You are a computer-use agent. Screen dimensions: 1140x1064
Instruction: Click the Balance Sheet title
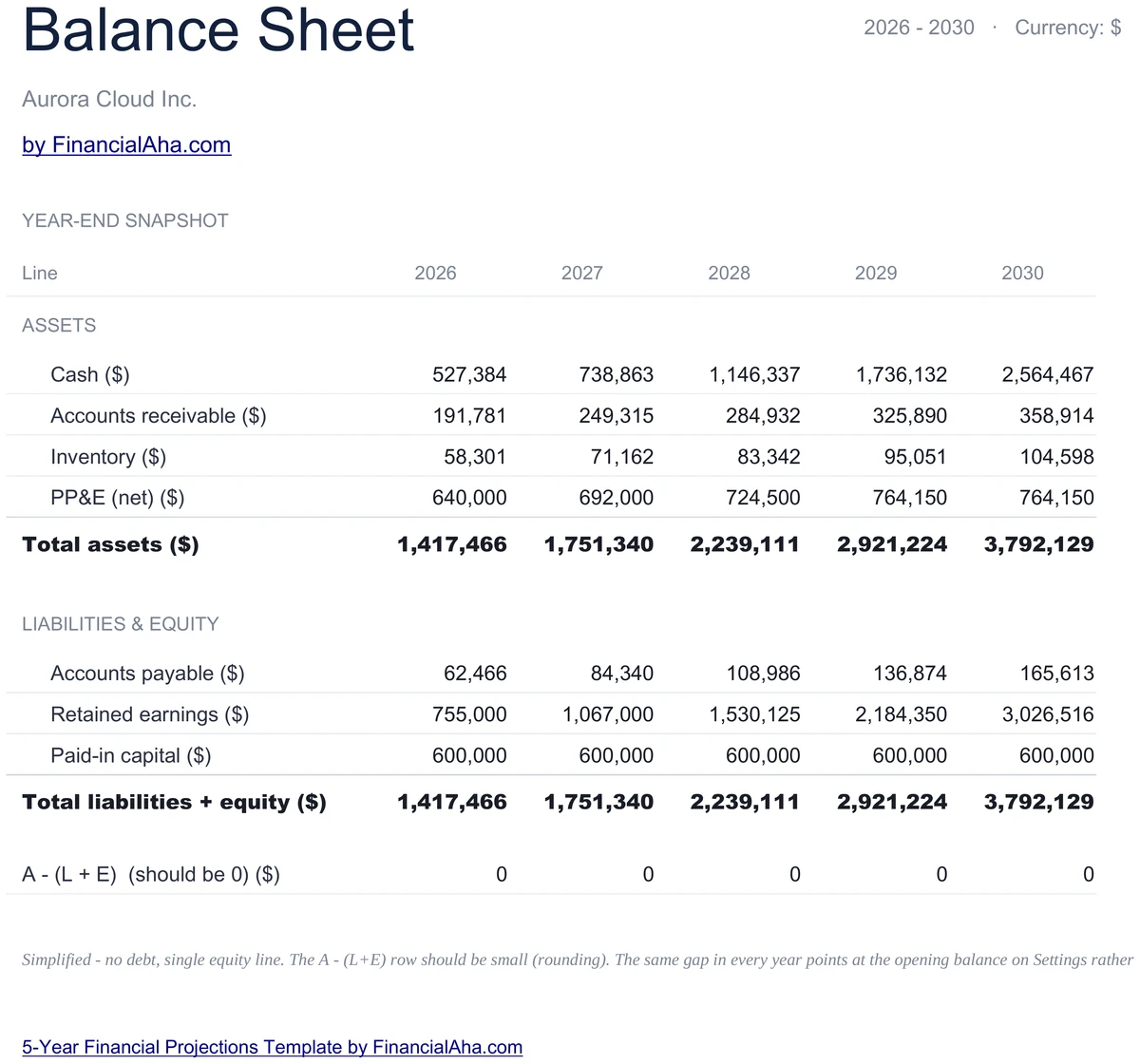218,28
